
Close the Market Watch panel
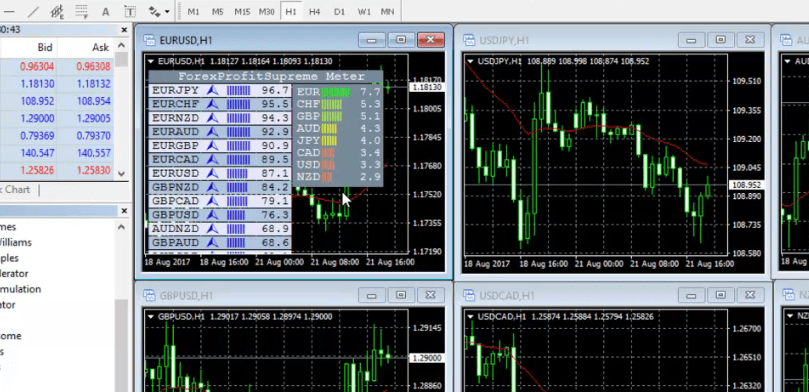coord(124,30)
